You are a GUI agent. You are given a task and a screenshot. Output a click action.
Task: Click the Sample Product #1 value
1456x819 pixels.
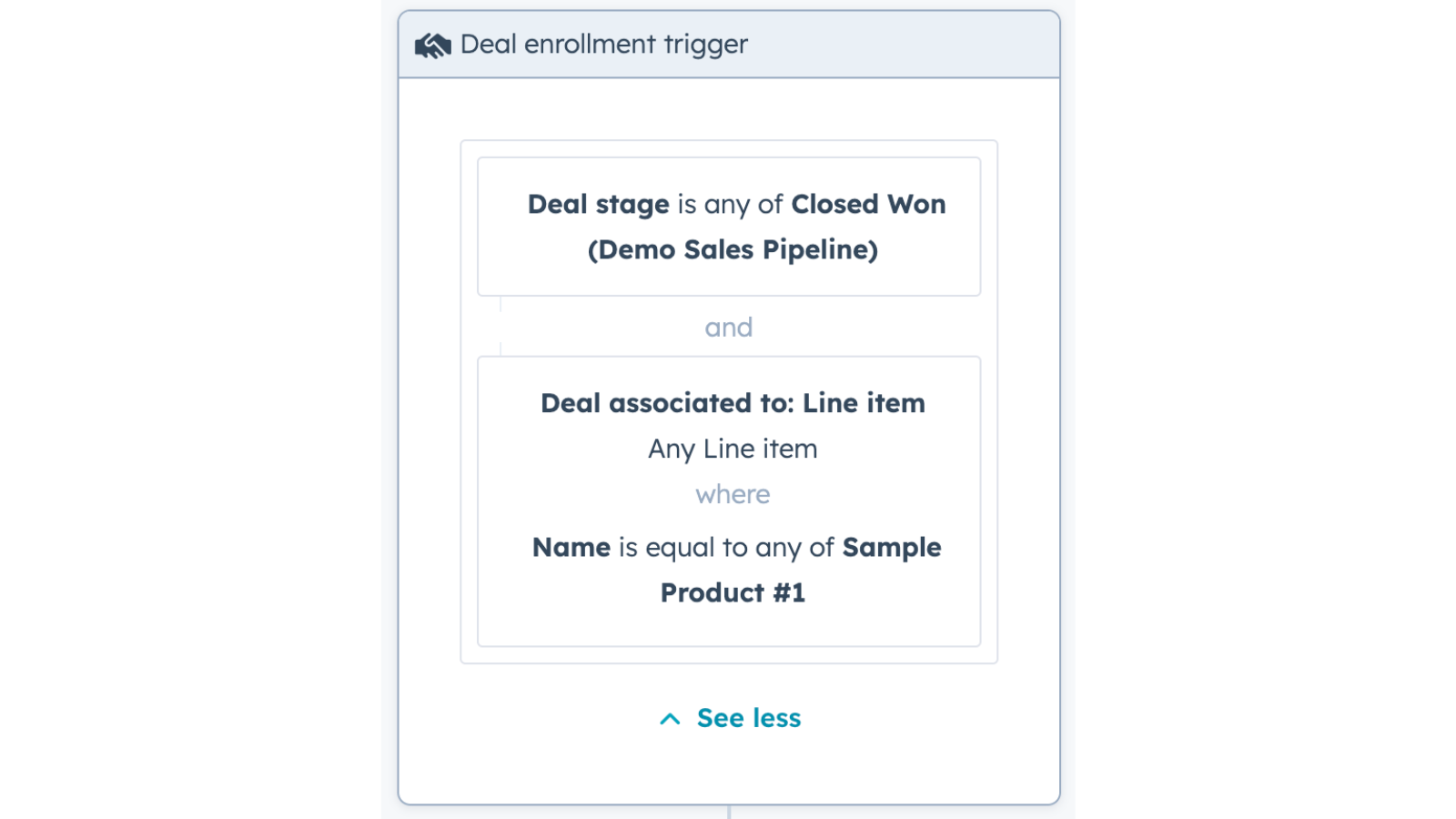tap(891, 548)
